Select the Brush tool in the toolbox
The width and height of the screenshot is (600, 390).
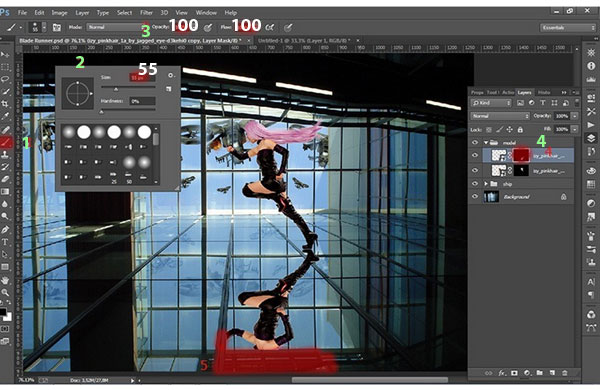(5, 142)
